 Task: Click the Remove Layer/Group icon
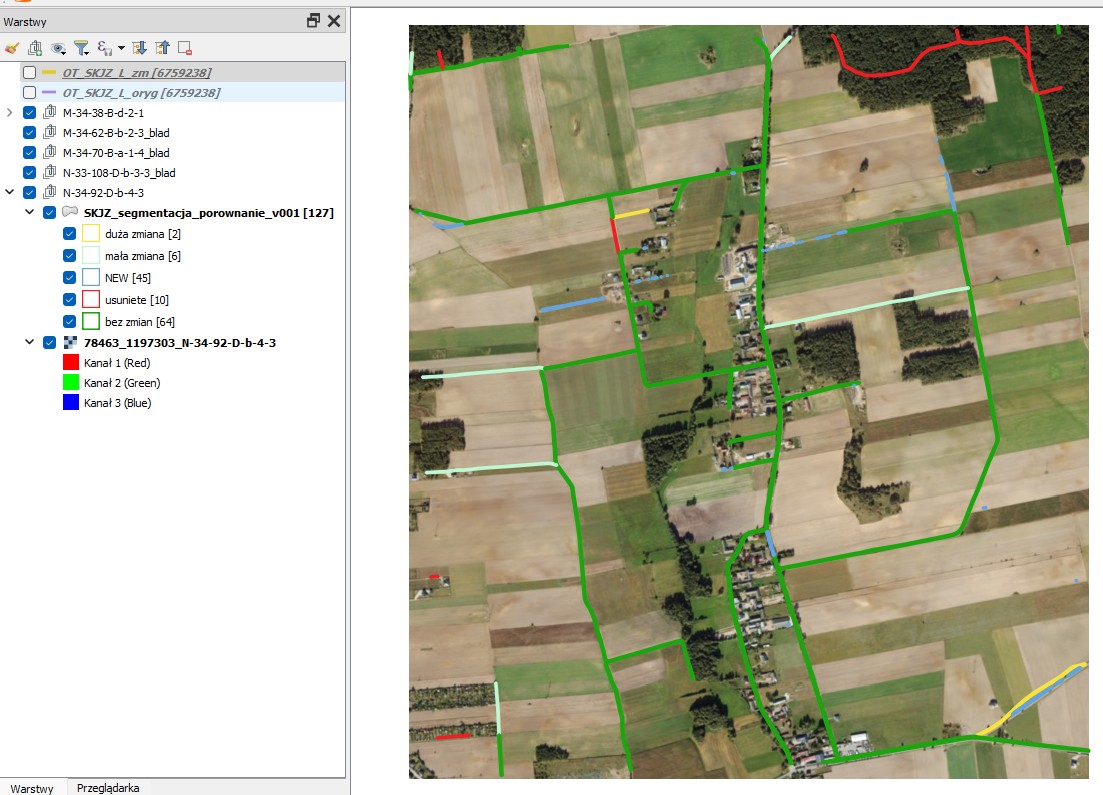pyautogui.click(x=185, y=47)
